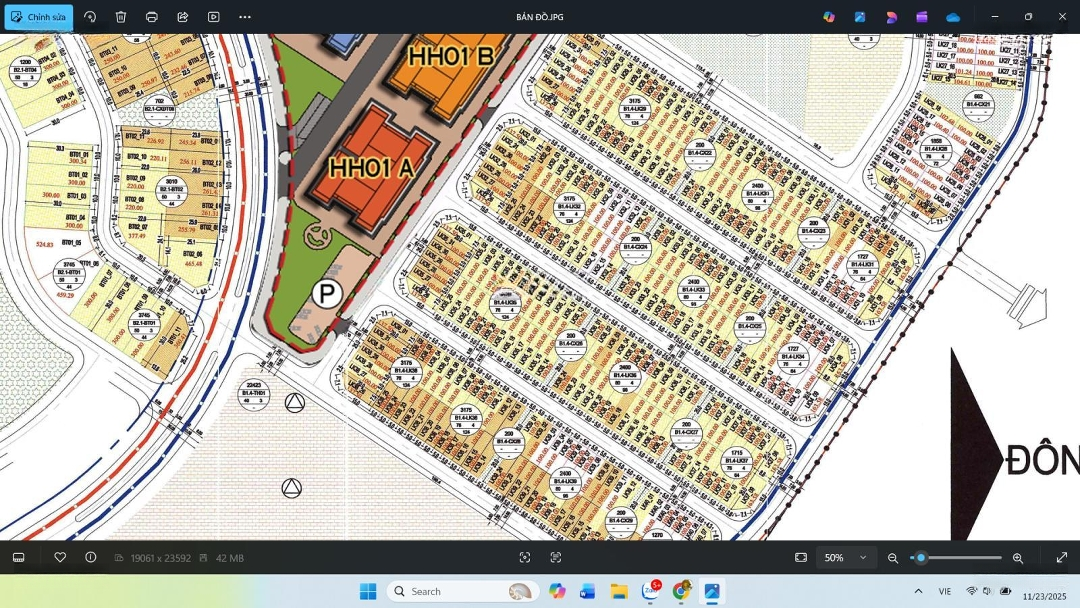Rotate the image with the rotate icon

coord(90,17)
